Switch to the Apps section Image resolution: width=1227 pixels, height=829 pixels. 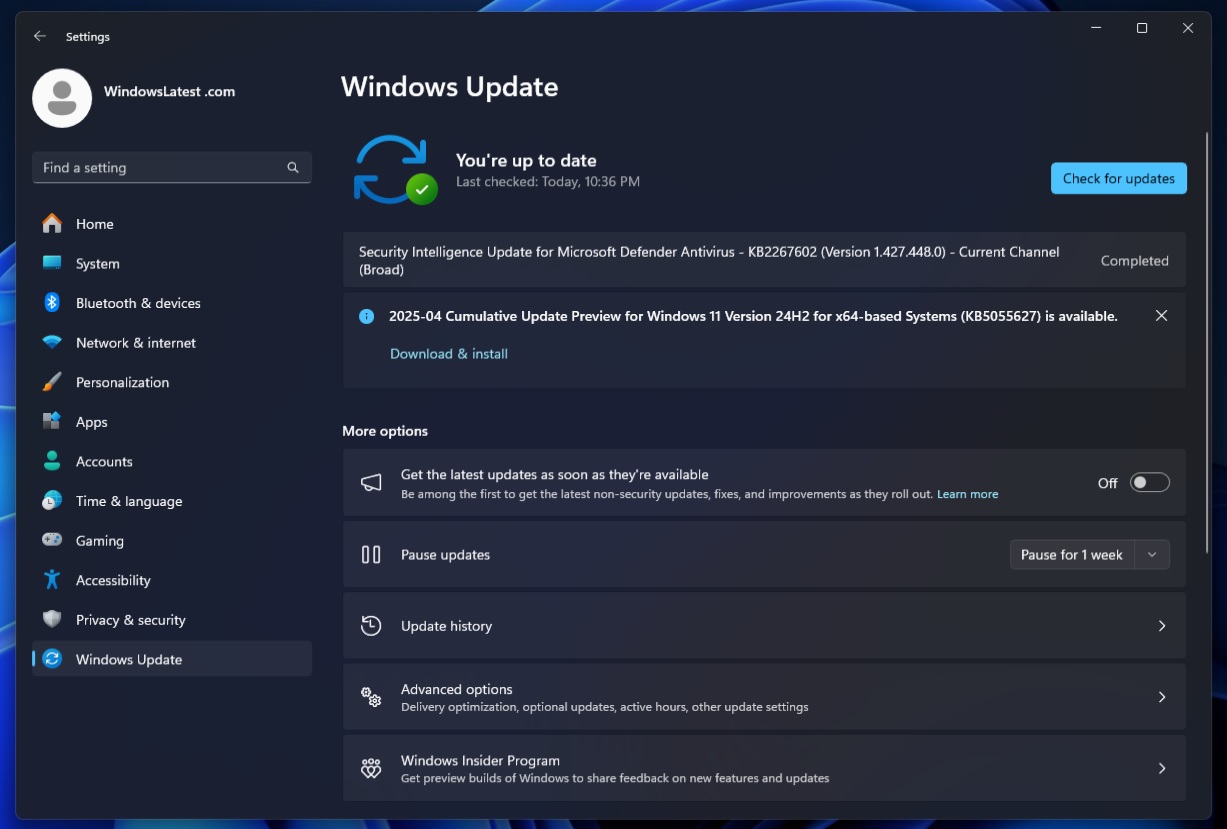pyautogui.click(x=91, y=422)
